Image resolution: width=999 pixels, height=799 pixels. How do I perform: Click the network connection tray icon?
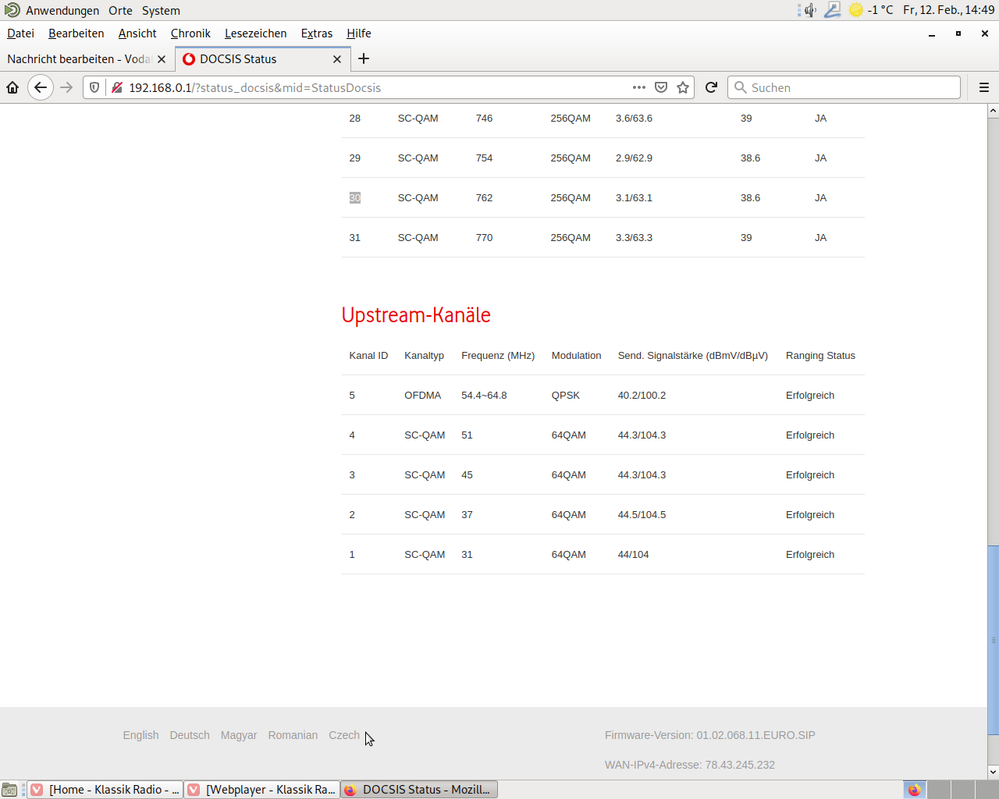[832, 10]
